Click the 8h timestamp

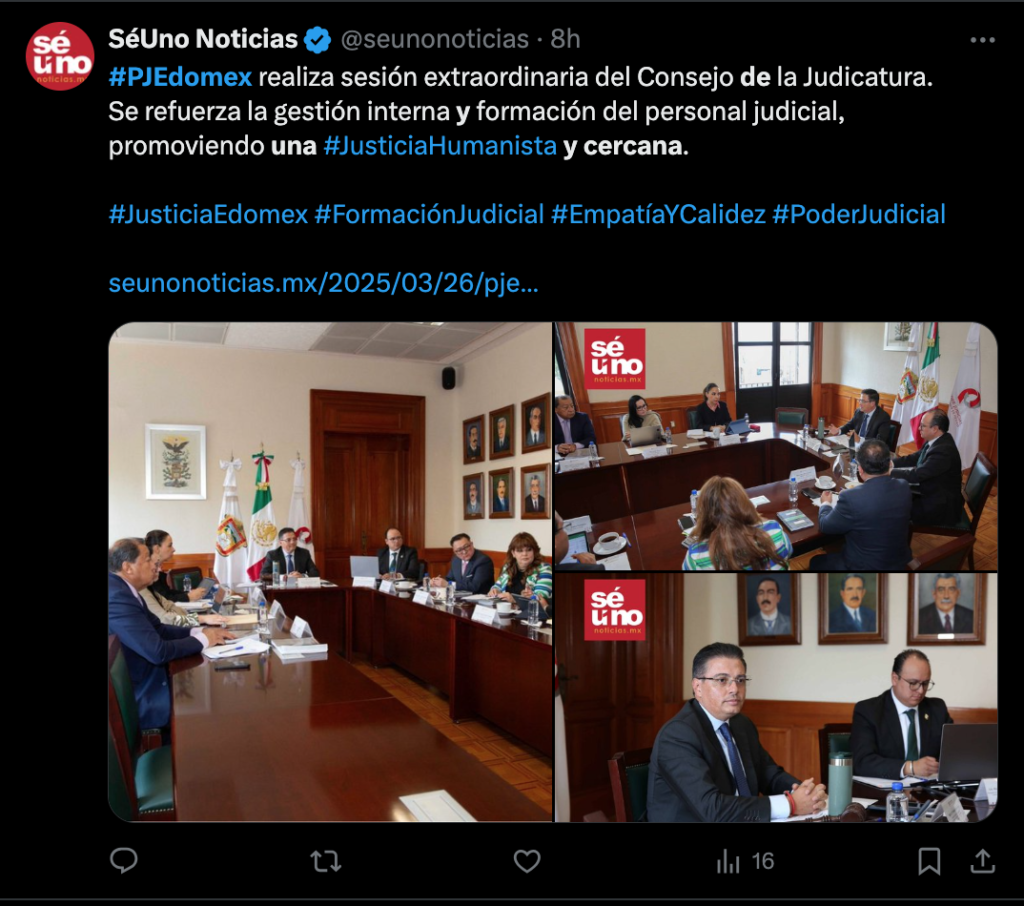click(x=565, y=39)
